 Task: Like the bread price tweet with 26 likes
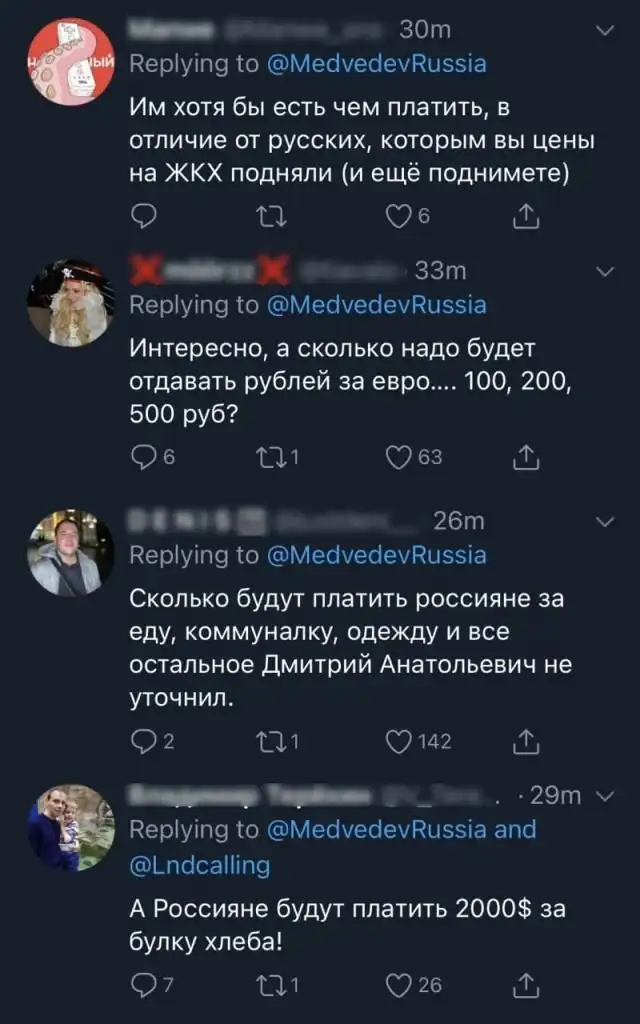click(x=399, y=985)
